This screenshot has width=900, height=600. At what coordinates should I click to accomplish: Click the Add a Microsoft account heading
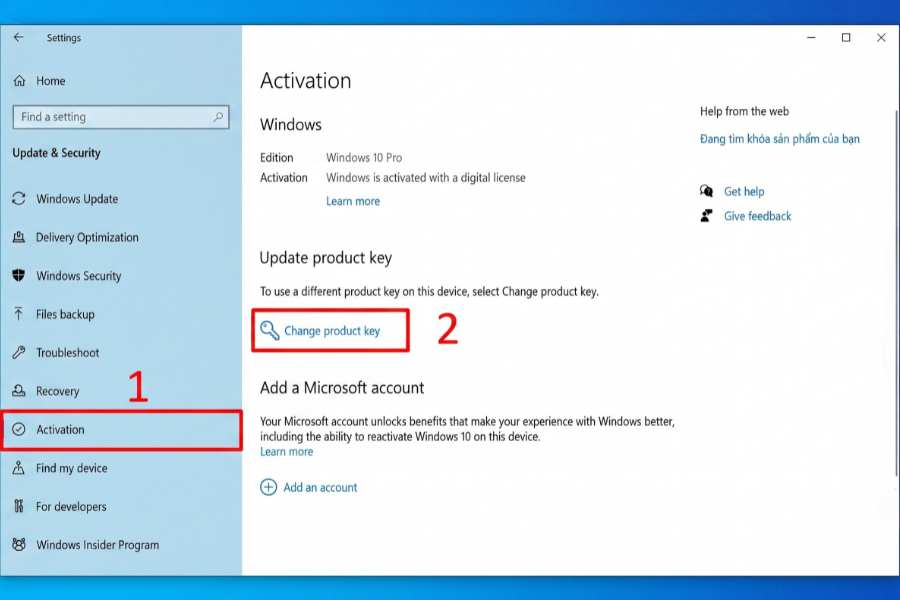(342, 388)
